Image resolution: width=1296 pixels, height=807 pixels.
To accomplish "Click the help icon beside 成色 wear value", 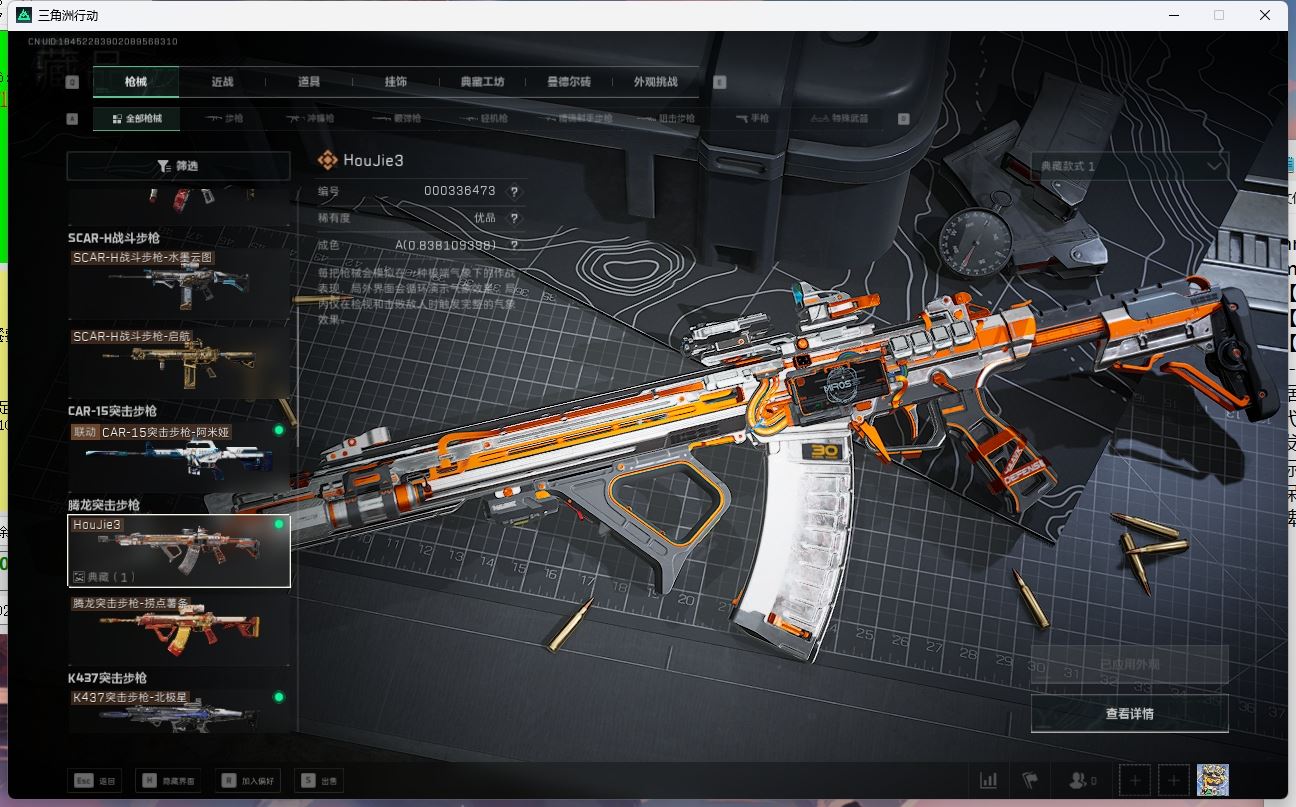I will 515,245.
